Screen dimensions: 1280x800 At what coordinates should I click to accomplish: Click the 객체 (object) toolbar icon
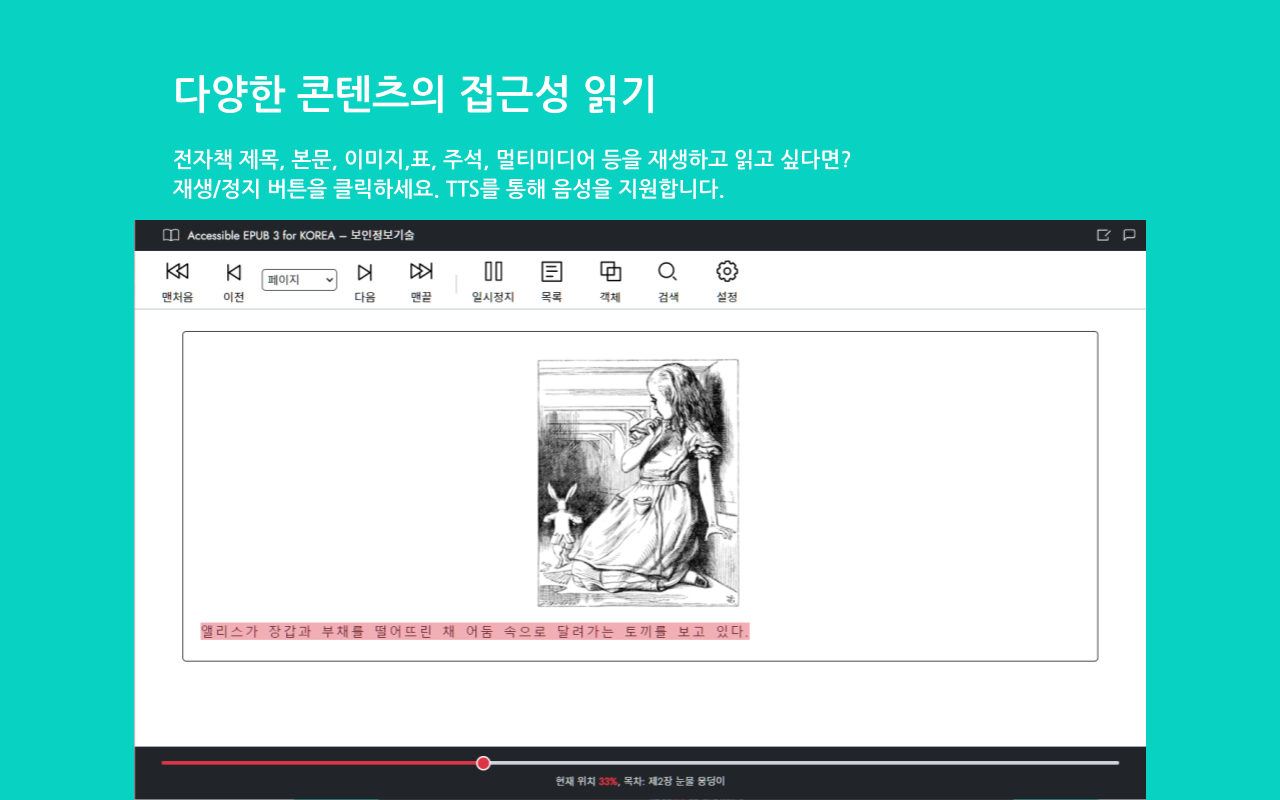(x=609, y=272)
